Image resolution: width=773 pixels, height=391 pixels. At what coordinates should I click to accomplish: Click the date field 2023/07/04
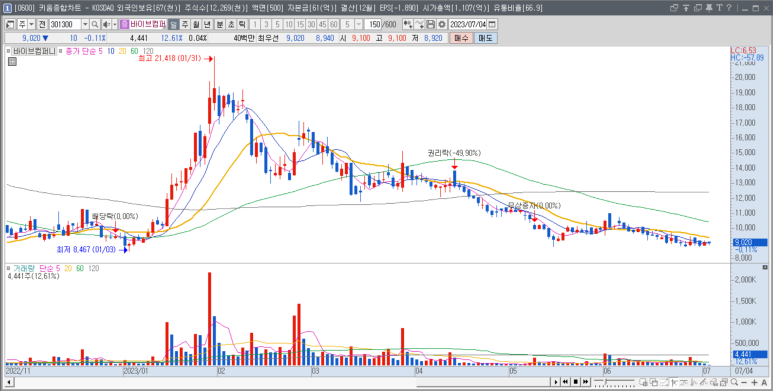468,25
